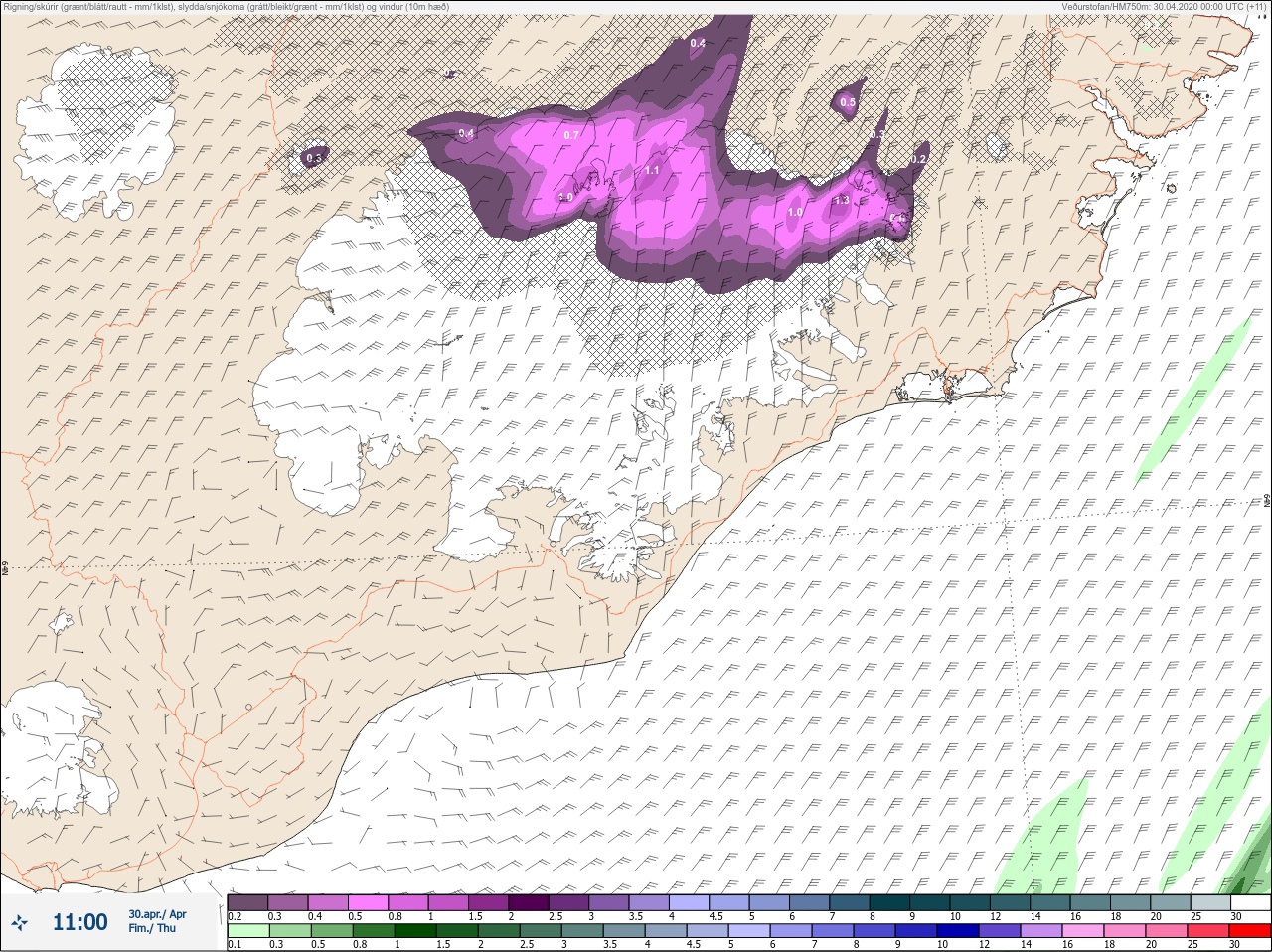Click the Veðurstofan logo icon beside the time
The height and width of the screenshot is (952, 1272).
pyautogui.click(x=18, y=923)
